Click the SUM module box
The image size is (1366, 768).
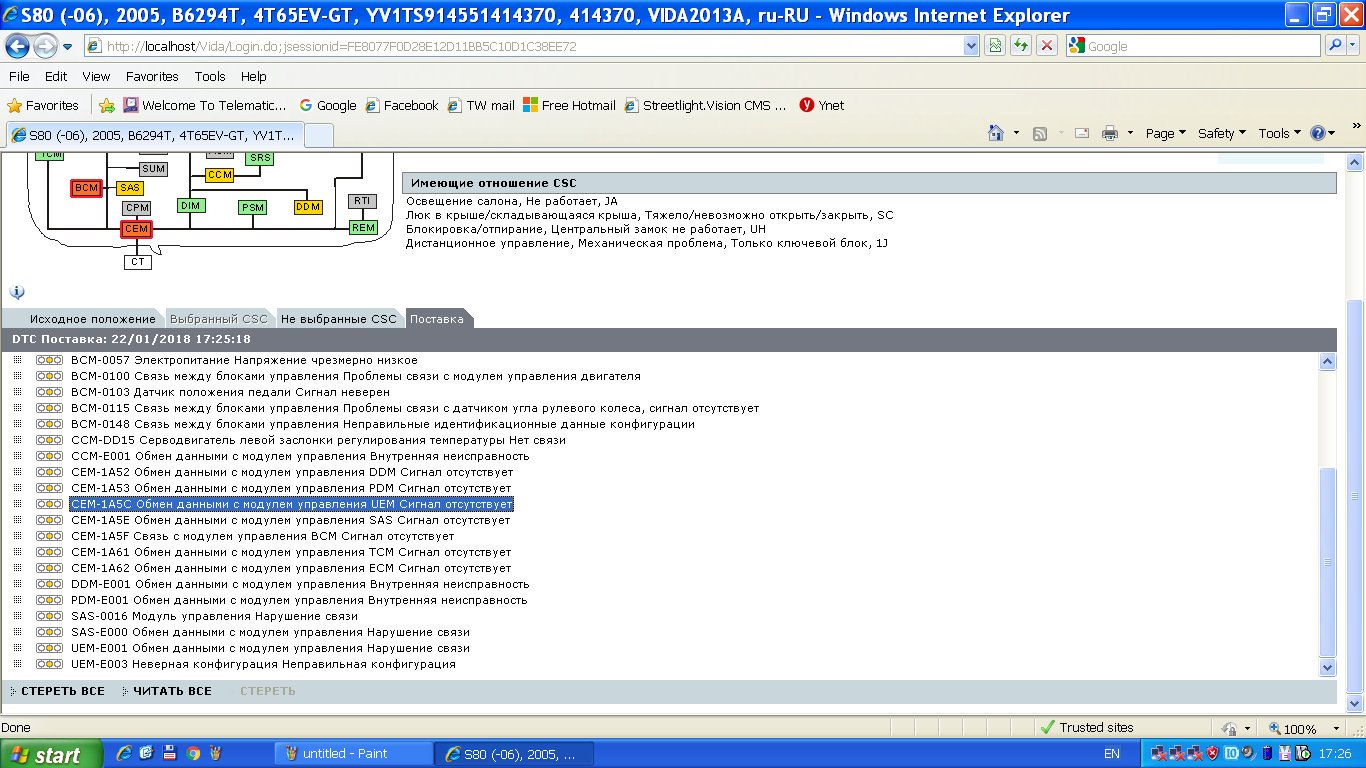[153, 169]
